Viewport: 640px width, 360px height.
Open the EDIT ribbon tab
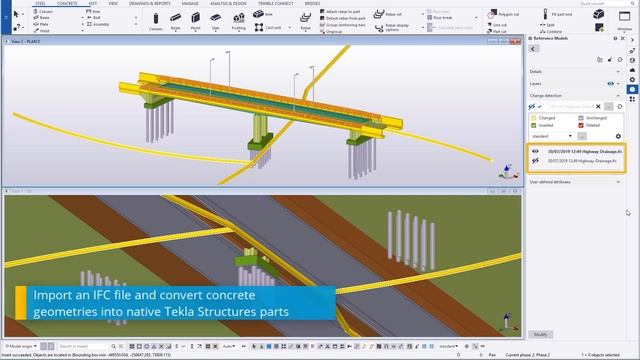coord(93,3)
